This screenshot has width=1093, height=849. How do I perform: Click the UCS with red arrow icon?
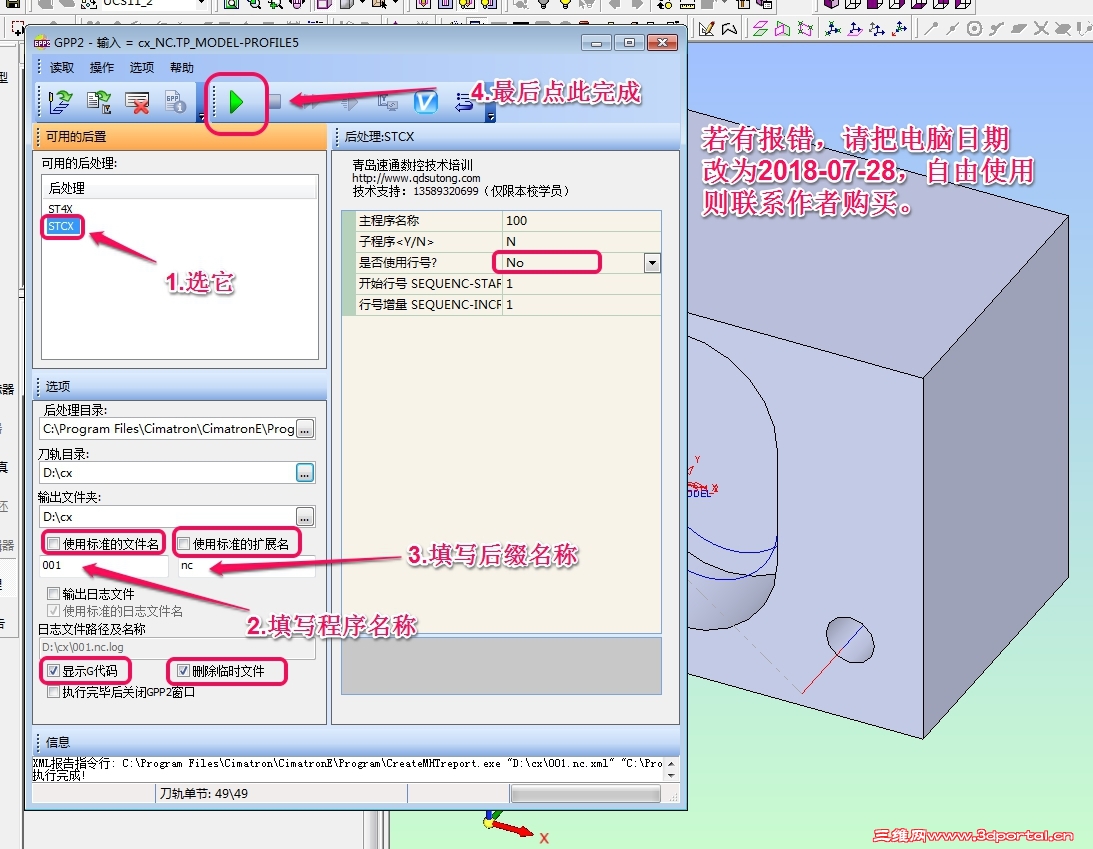[x=900, y=29]
